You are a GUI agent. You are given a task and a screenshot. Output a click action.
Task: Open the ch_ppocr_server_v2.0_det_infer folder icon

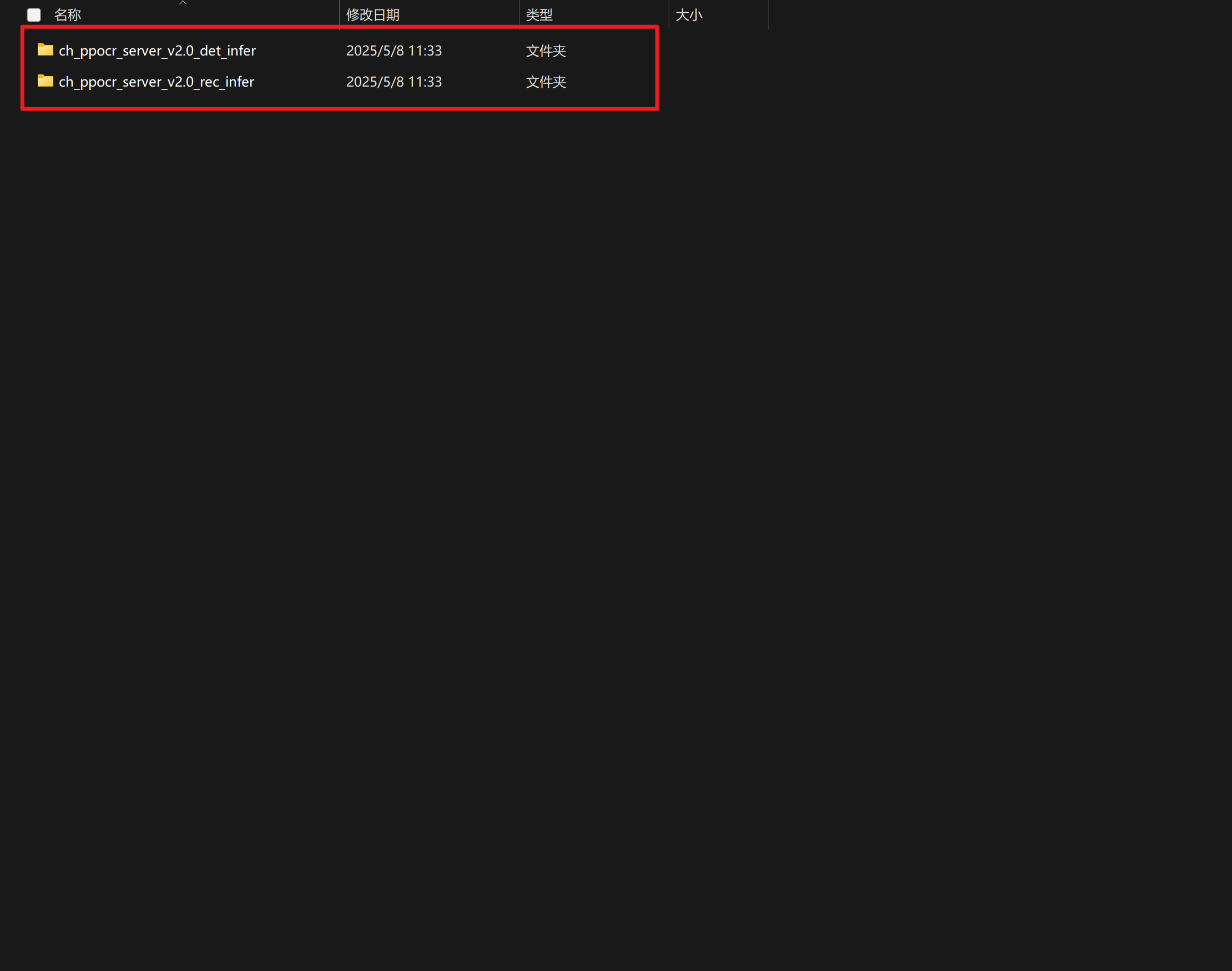tap(45, 50)
